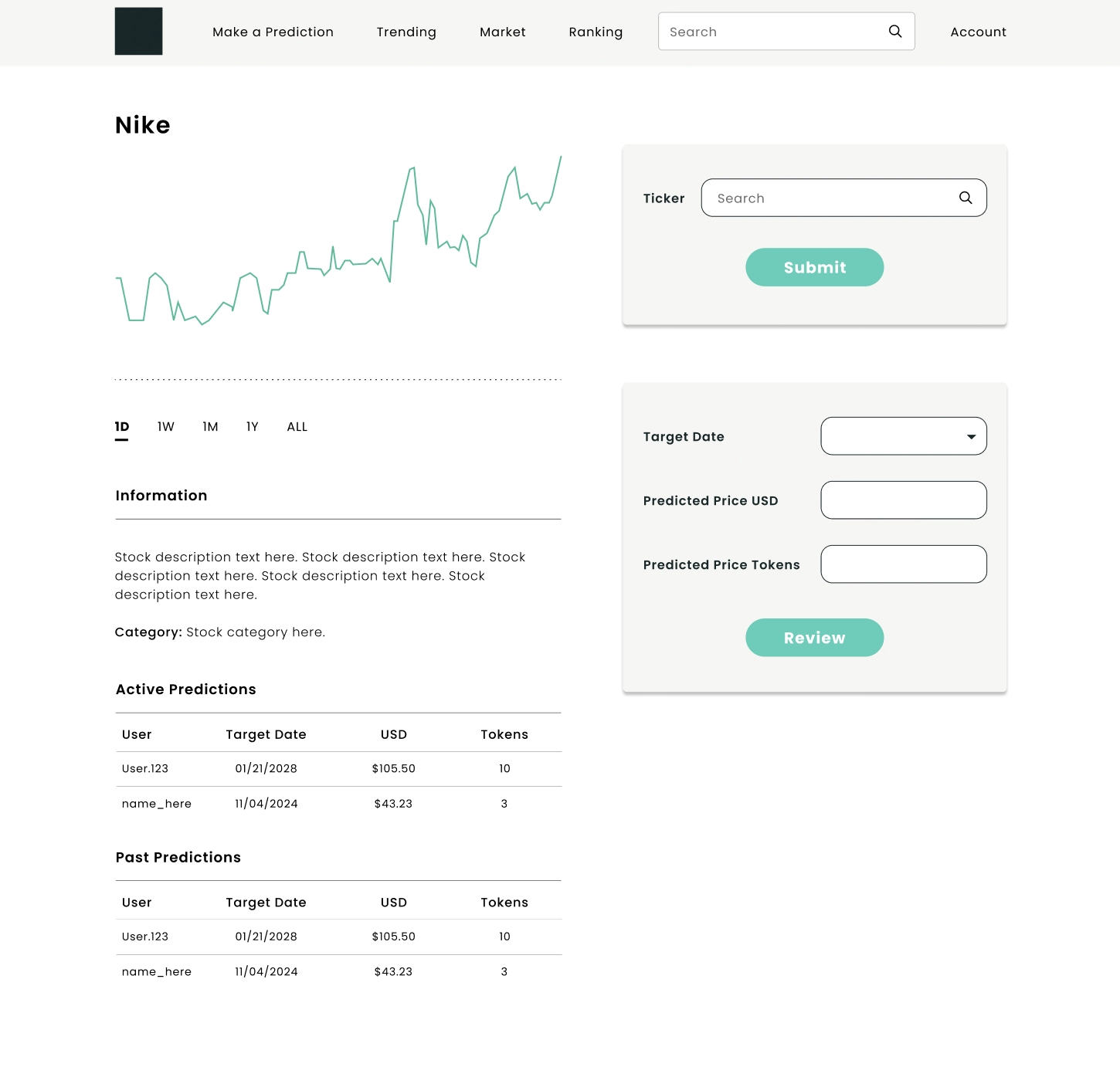Focus the Ticker search field
The width and height of the screenshot is (1120, 1084).
coord(830,198)
